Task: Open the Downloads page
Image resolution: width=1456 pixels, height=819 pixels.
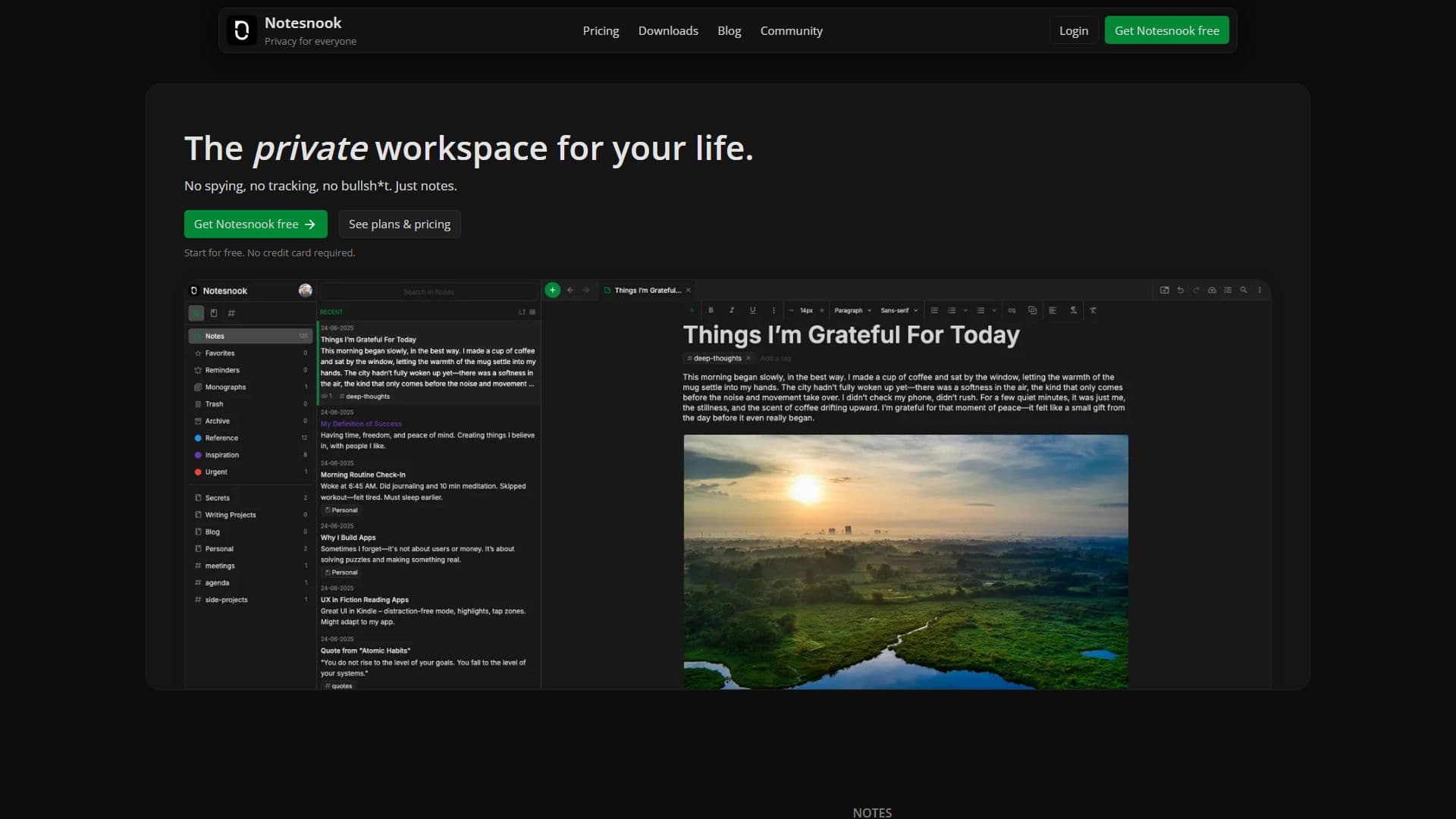Action: pyautogui.click(x=668, y=31)
